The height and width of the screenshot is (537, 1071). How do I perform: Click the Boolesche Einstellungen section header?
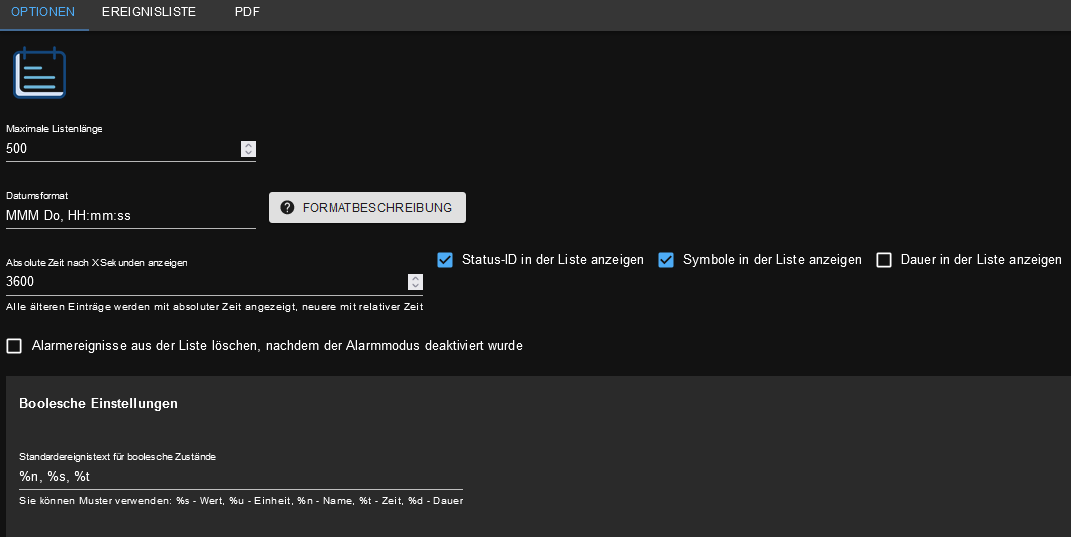click(99, 404)
